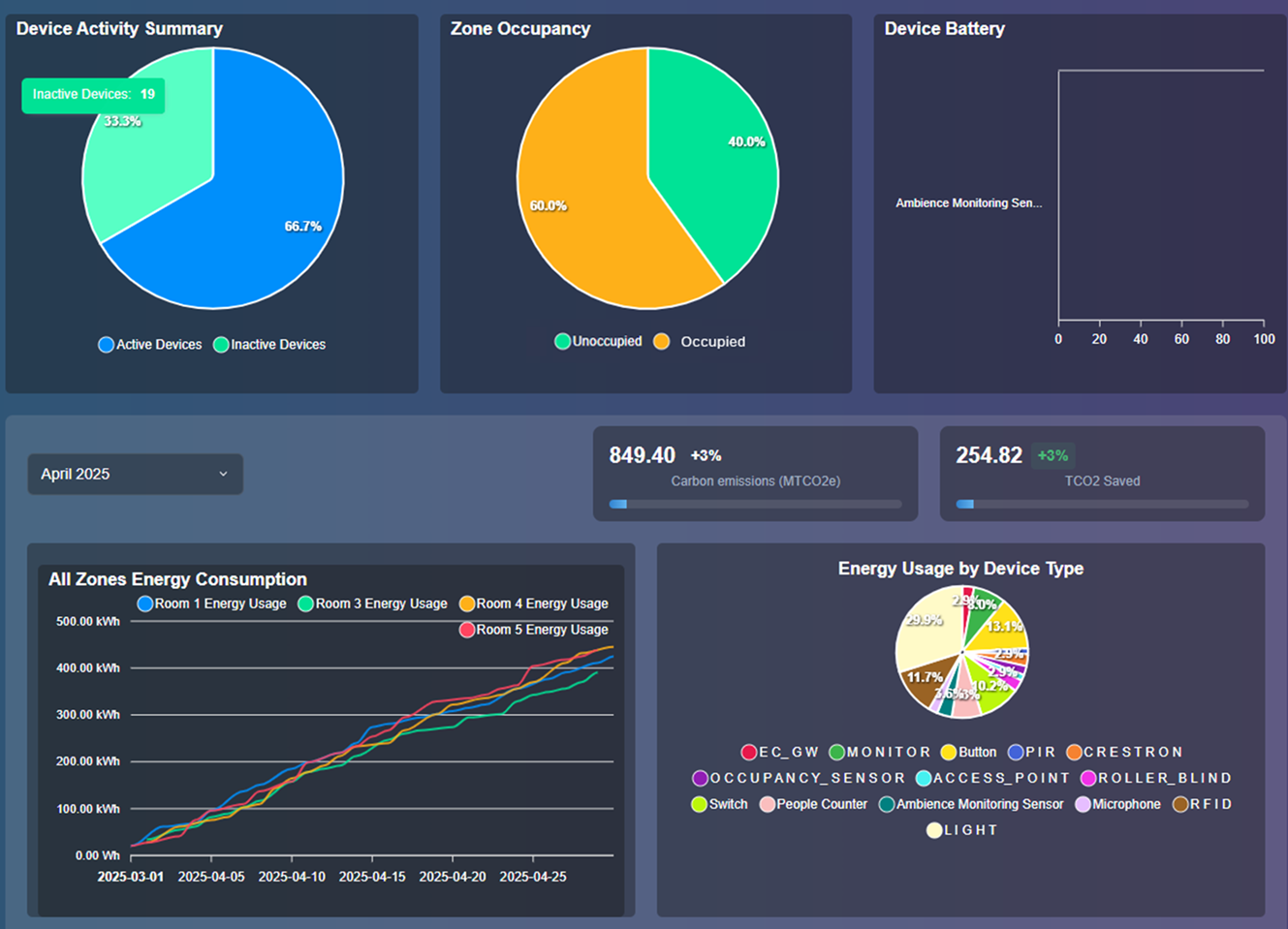Toggle the People Counter legend marker
Screen dimensions: 1288x929
[812, 804]
